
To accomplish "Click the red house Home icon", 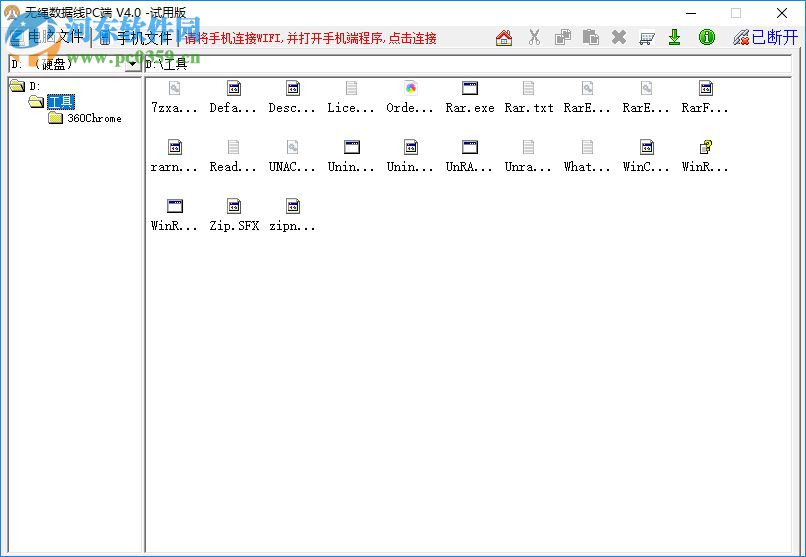I will (x=504, y=38).
